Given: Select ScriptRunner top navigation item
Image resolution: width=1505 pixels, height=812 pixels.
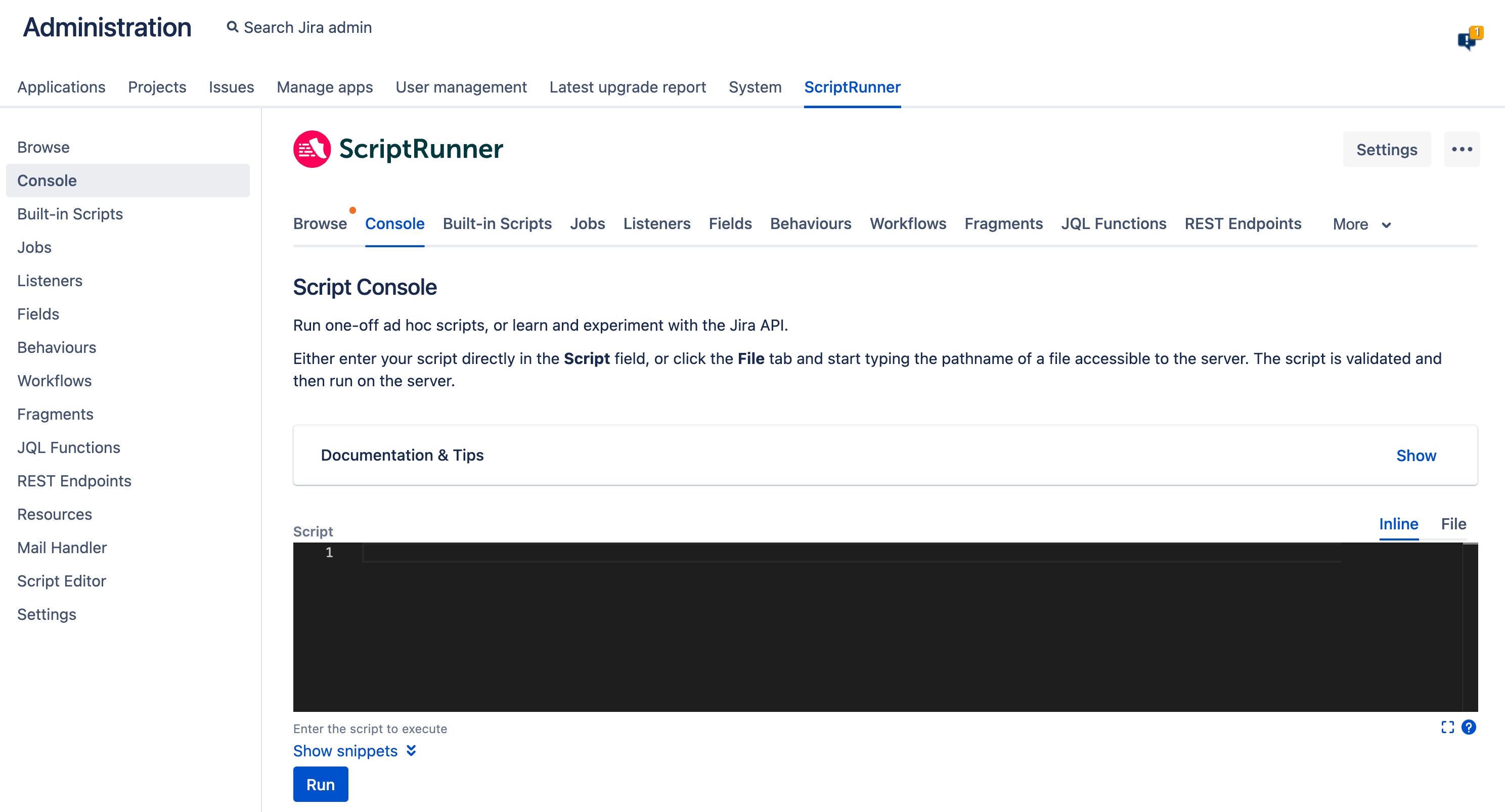Looking at the screenshot, I should [853, 87].
